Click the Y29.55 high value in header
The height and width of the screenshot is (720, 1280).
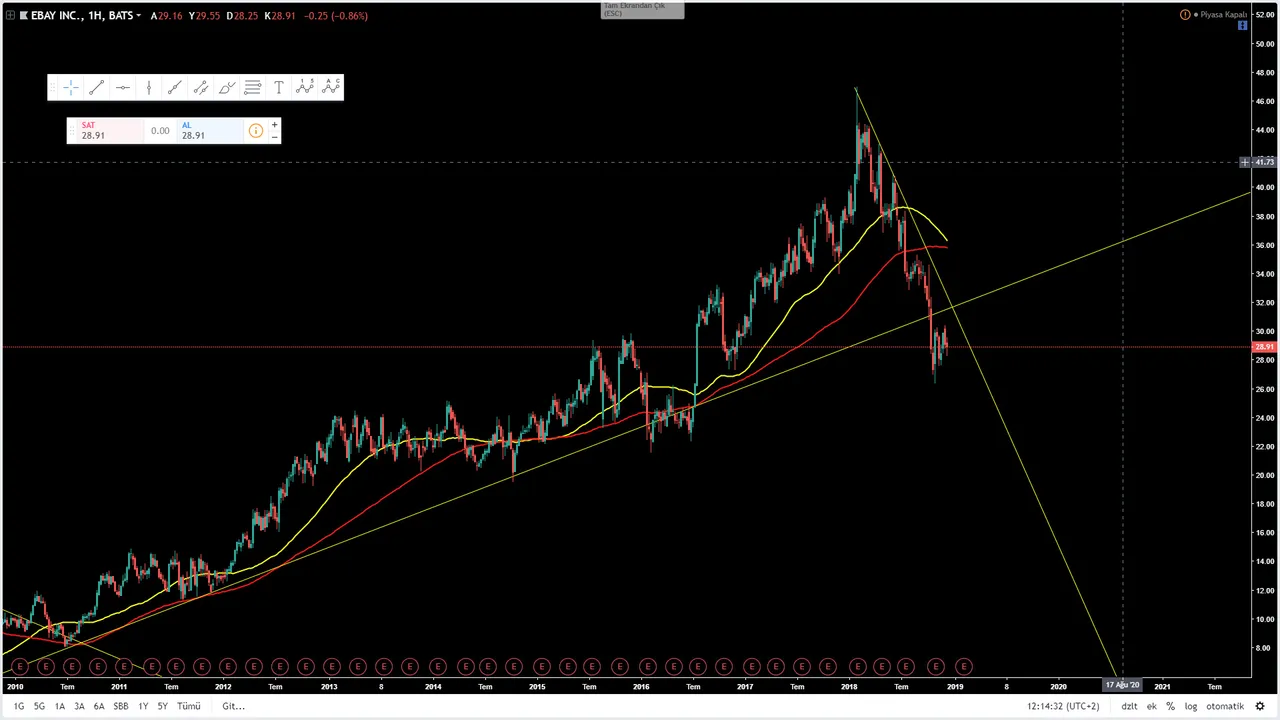[x=204, y=16]
